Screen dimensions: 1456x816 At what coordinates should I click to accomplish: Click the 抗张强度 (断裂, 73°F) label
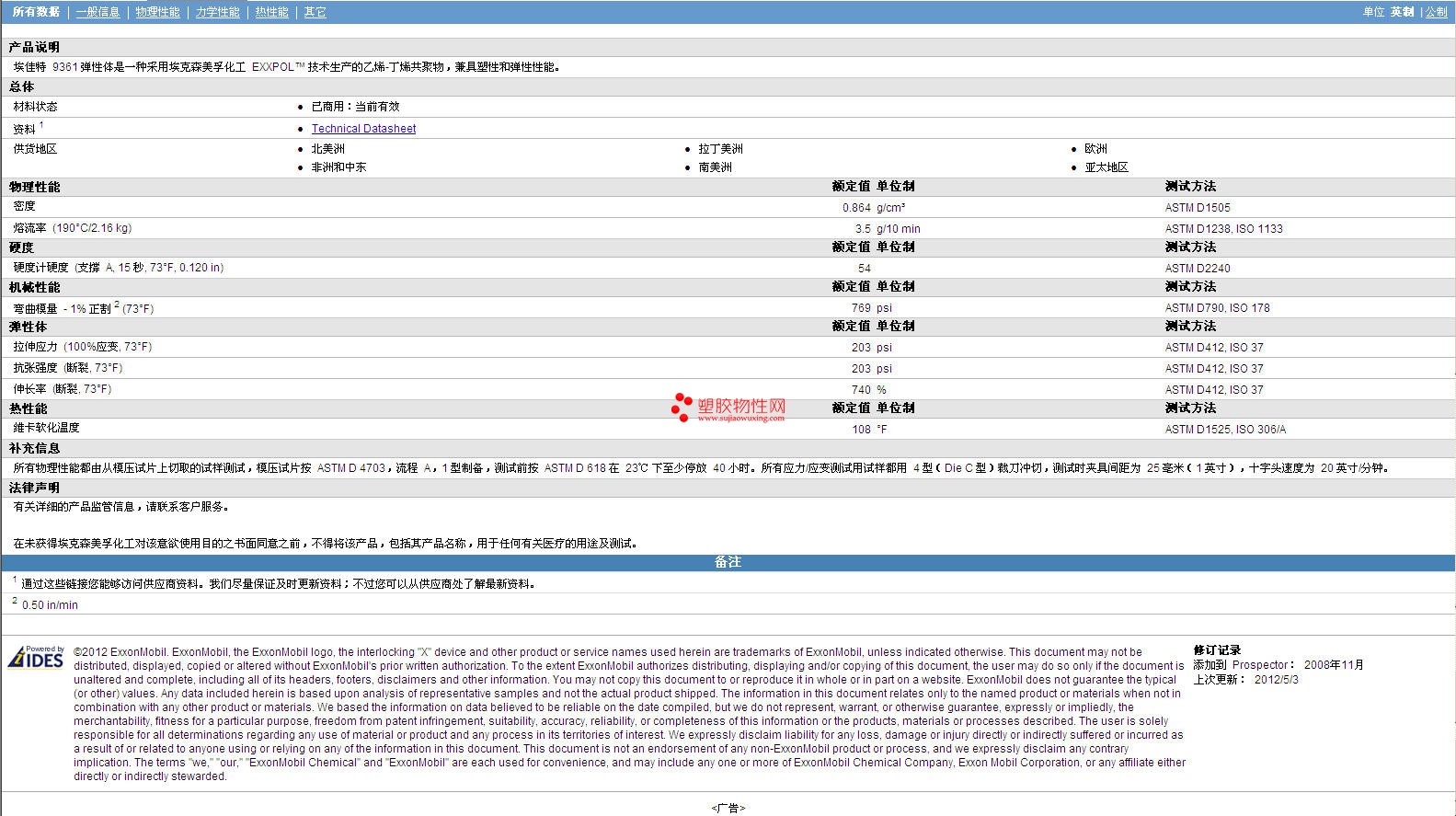(67, 368)
